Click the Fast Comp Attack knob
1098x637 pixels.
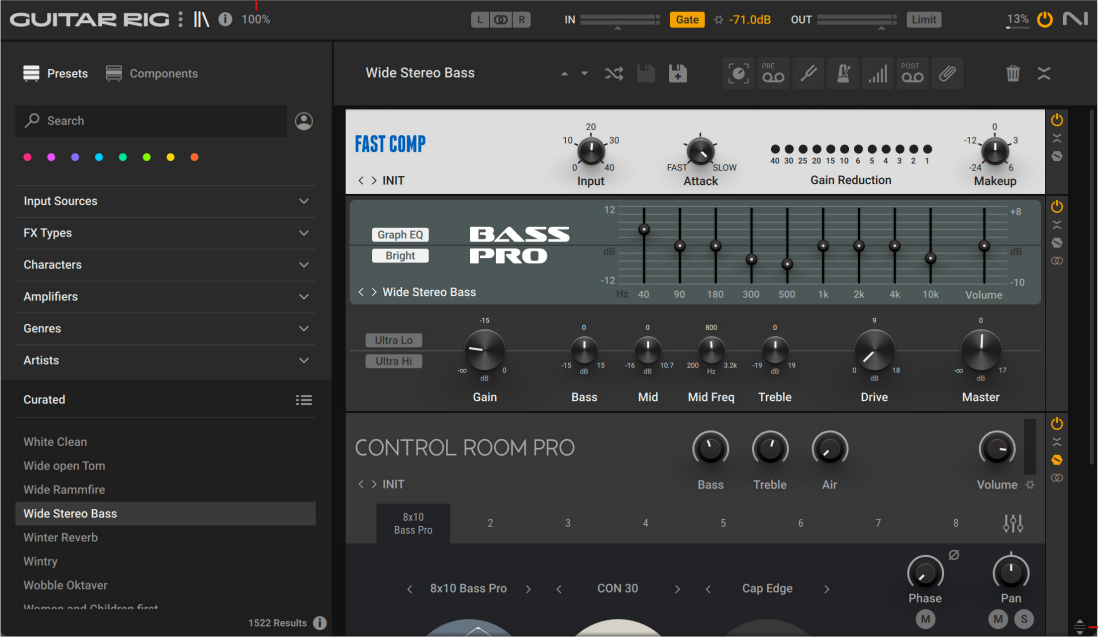[700, 150]
